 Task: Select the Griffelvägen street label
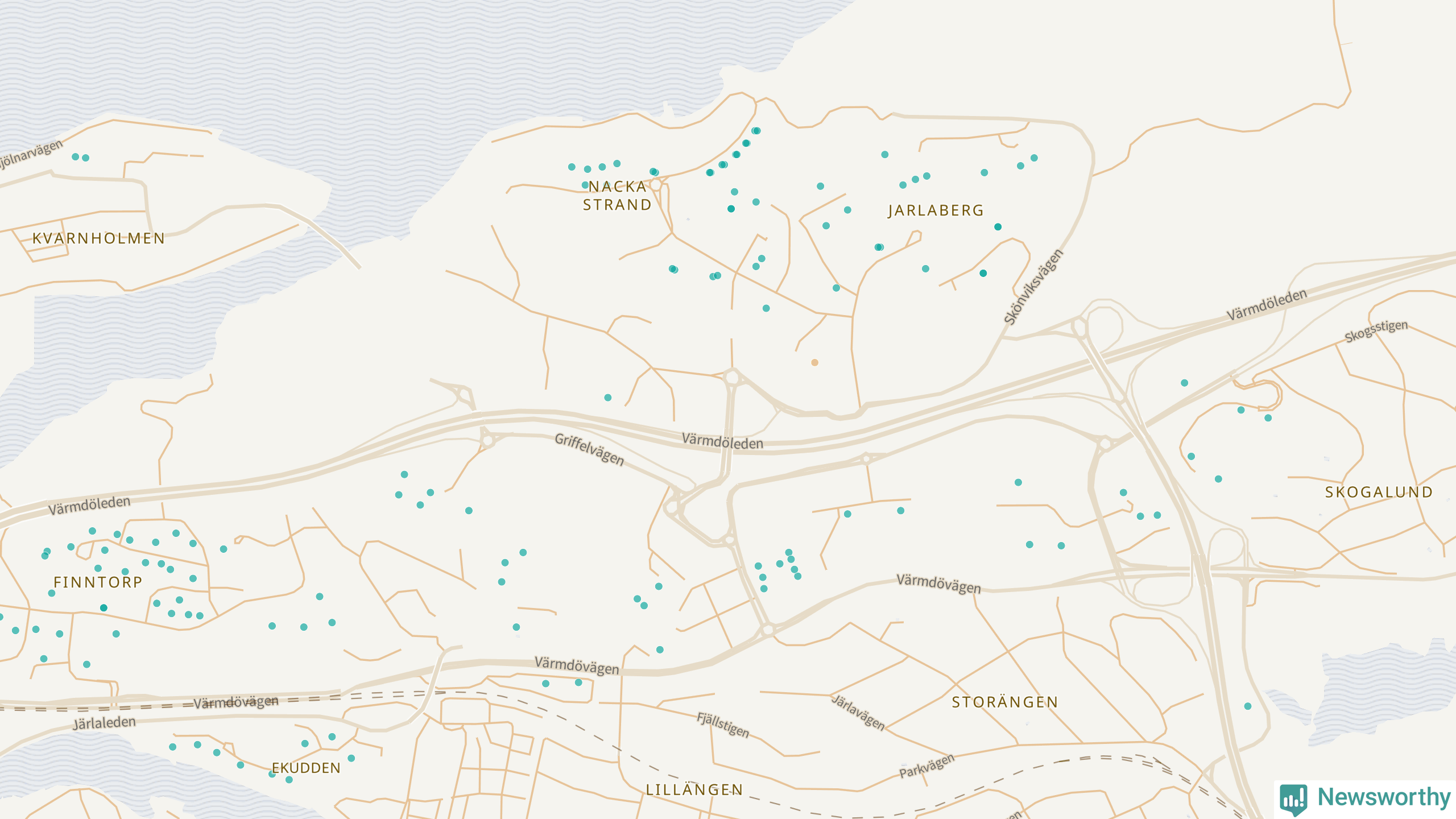coord(589,449)
